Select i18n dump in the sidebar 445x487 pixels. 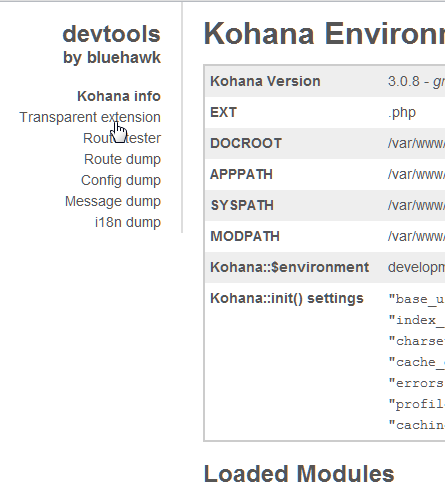coord(128,223)
